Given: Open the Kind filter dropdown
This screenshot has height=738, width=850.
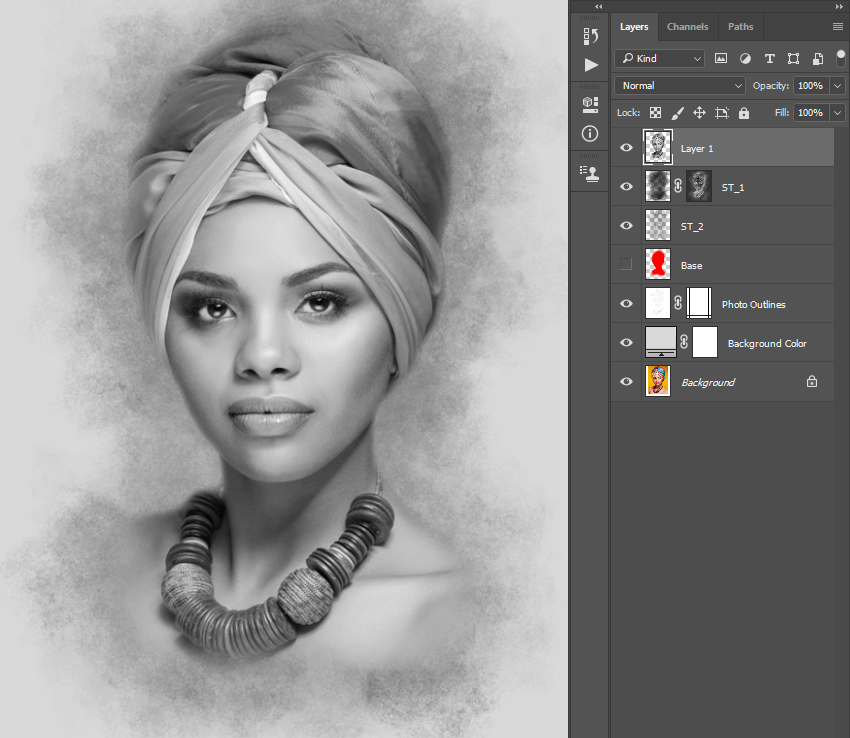Looking at the screenshot, I should pos(659,59).
